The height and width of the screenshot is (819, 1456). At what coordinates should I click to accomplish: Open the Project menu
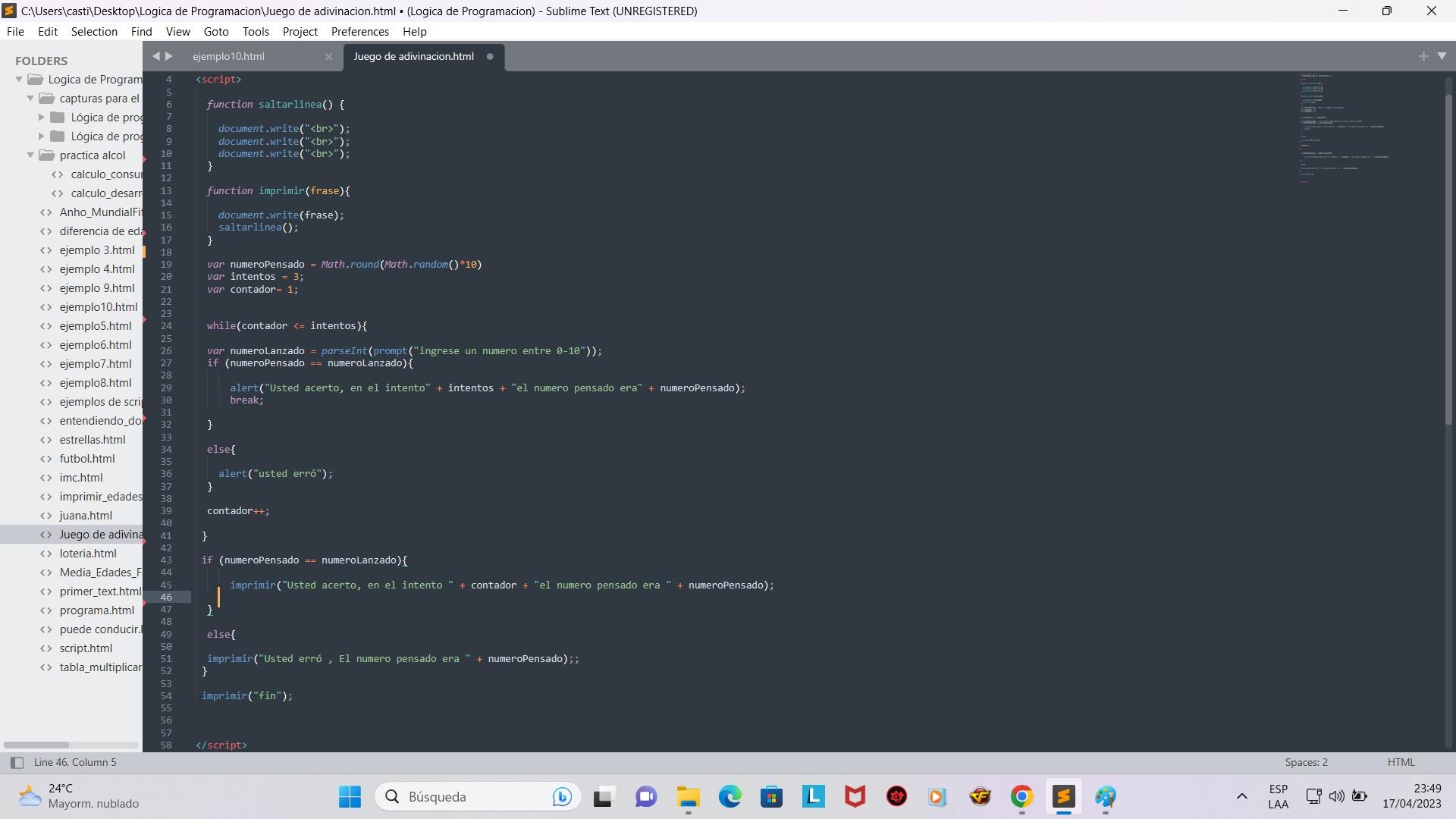[300, 31]
